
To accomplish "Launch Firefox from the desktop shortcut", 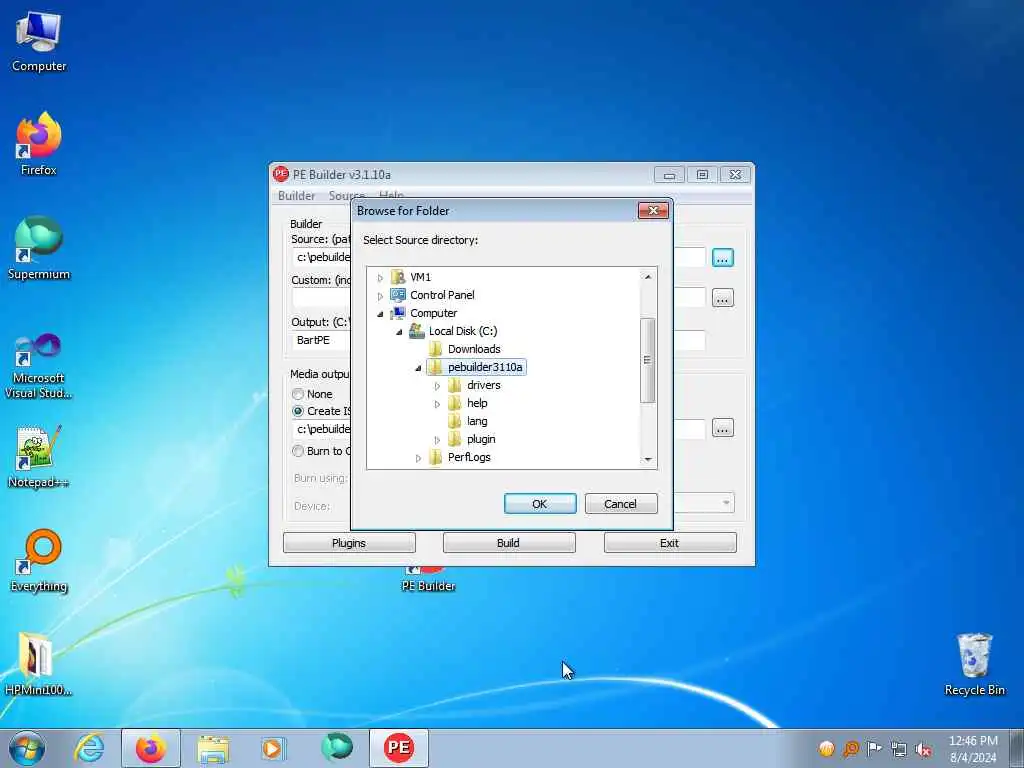I will [39, 144].
